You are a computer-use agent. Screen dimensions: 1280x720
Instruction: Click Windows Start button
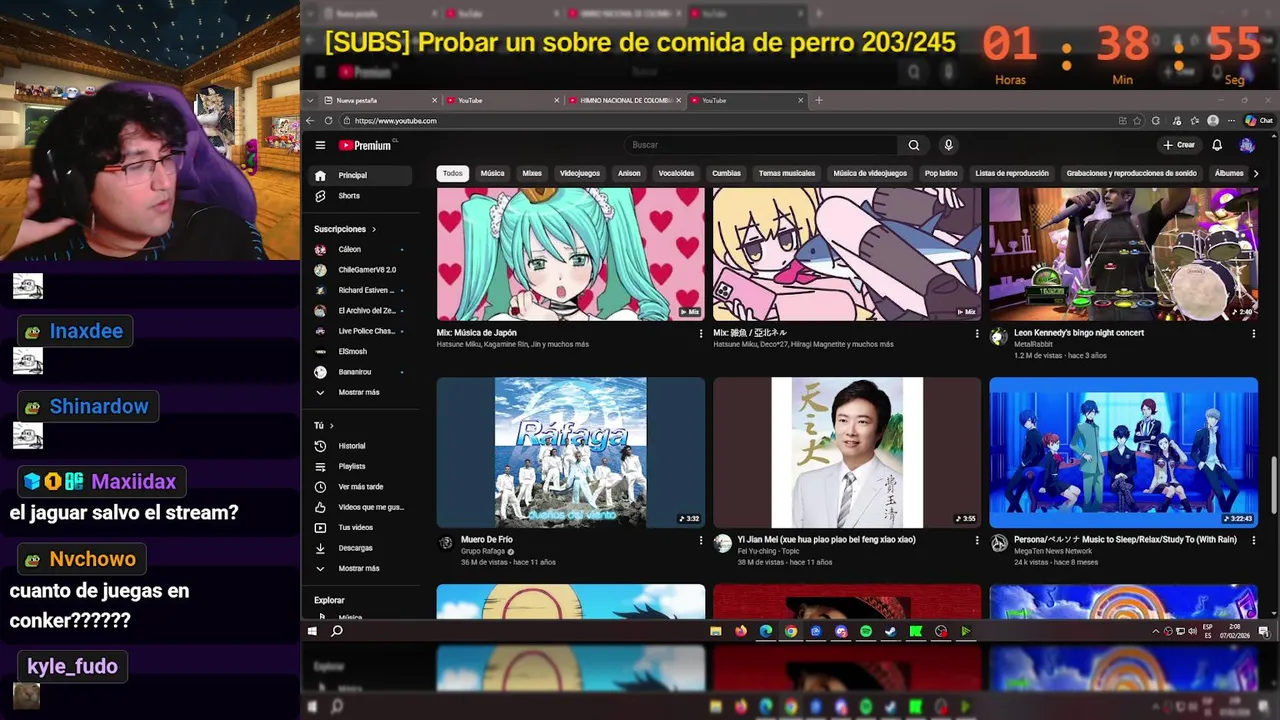(312, 631)
